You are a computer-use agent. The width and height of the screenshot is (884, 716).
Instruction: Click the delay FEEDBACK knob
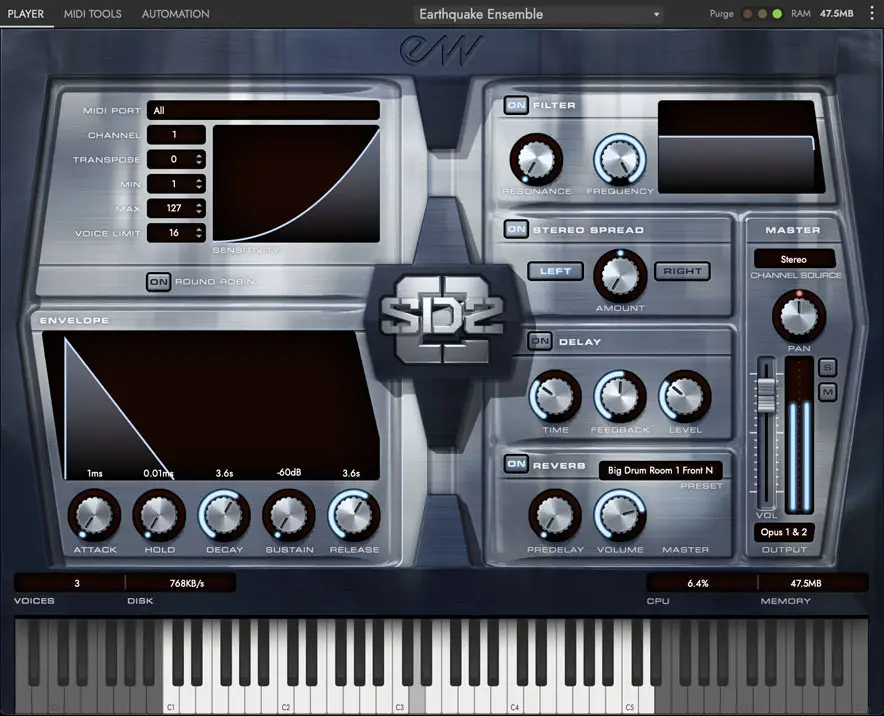click(620, 396)
